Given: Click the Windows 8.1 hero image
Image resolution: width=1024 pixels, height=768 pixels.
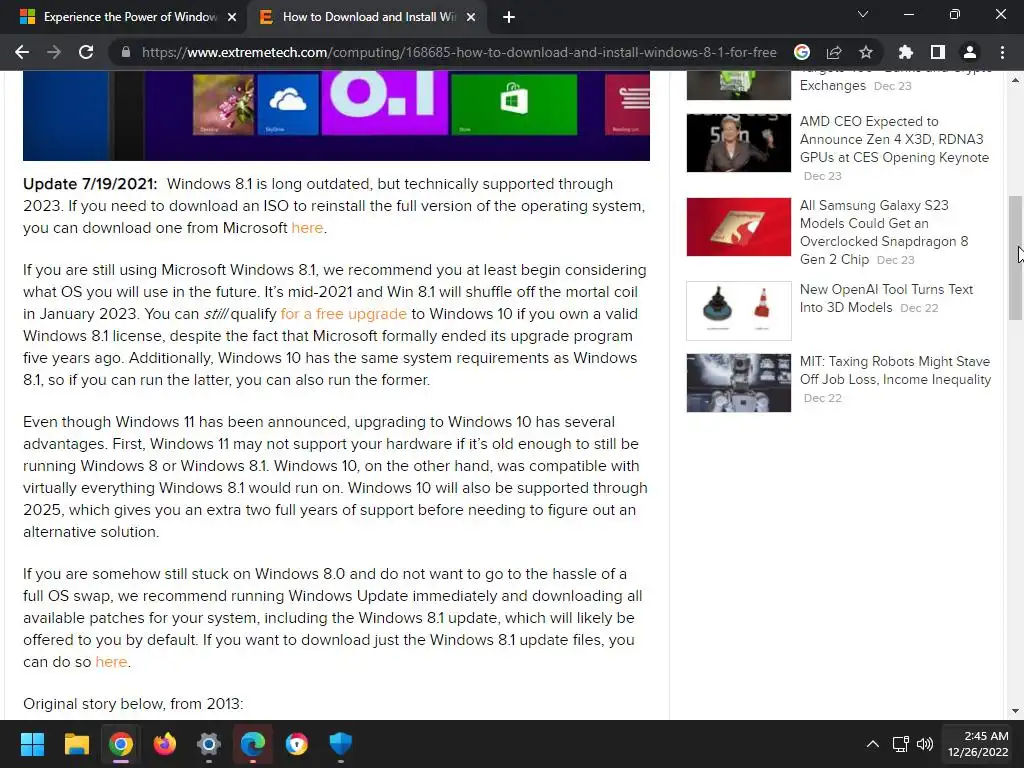Looking at the screenshot, I should click(336, 115).
